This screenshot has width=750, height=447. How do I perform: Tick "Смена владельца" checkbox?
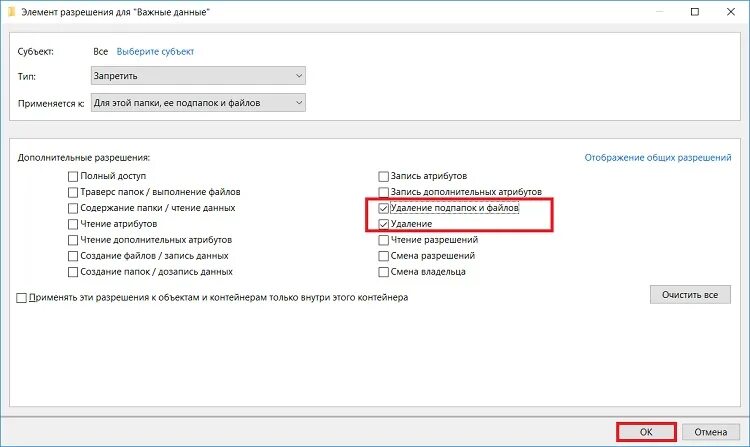[x=383, y=272]
